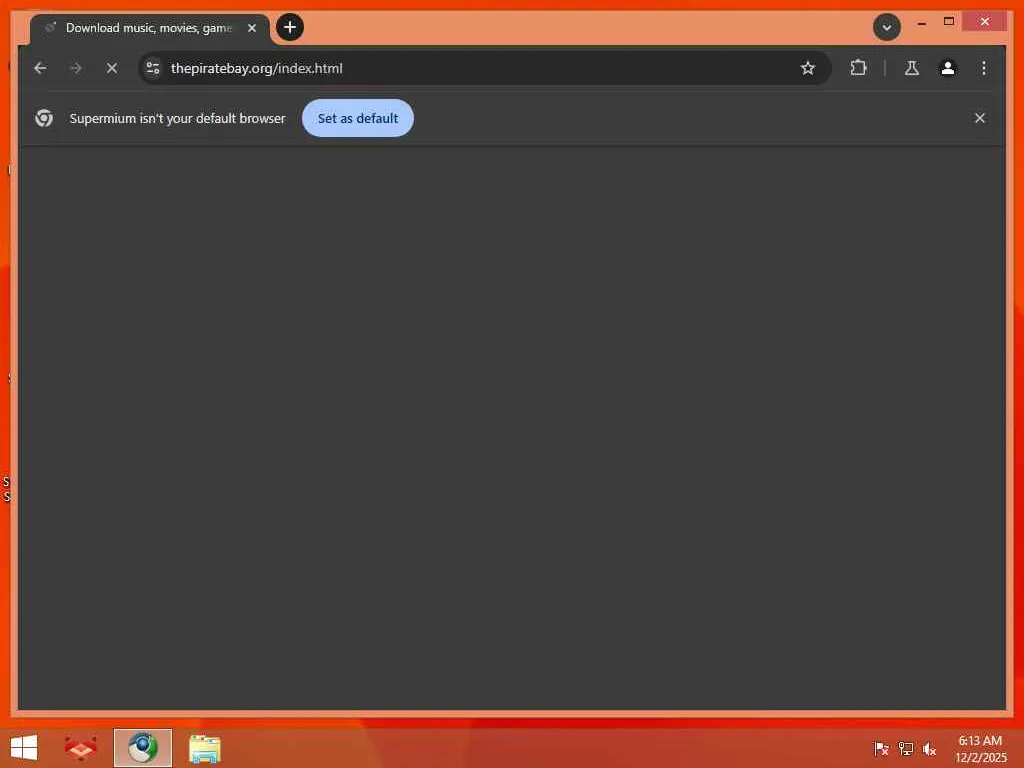Click muted volume speaker tray icon

[x=929, y=748]
